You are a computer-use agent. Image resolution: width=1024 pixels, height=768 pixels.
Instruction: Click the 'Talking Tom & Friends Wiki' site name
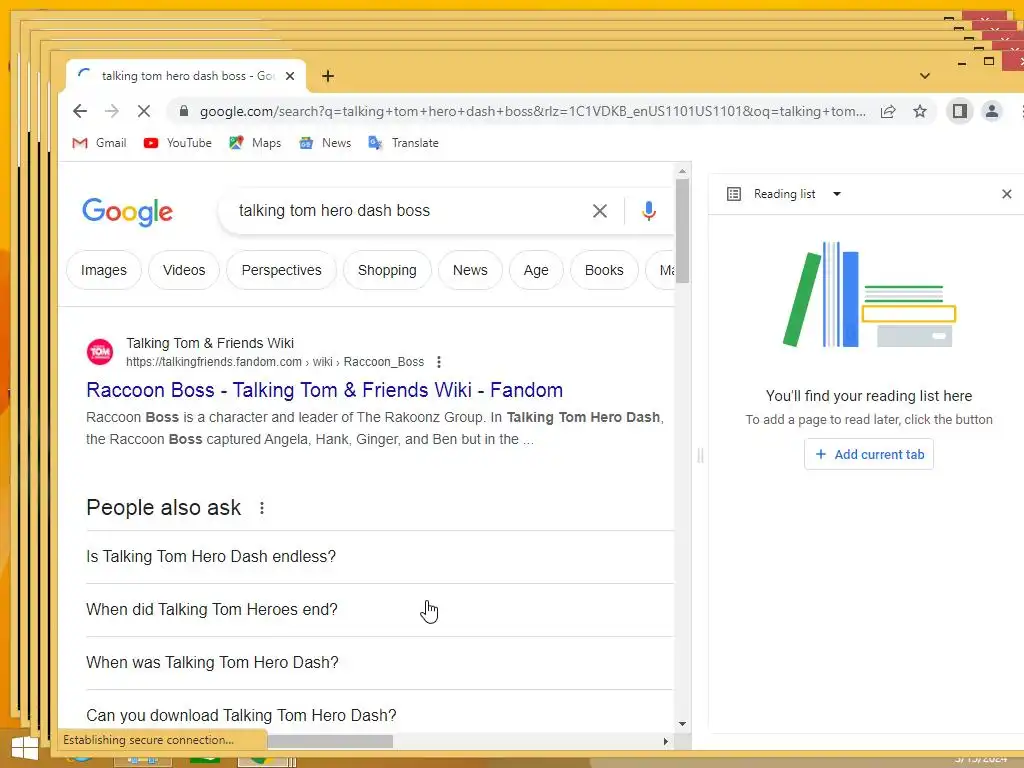210,344
